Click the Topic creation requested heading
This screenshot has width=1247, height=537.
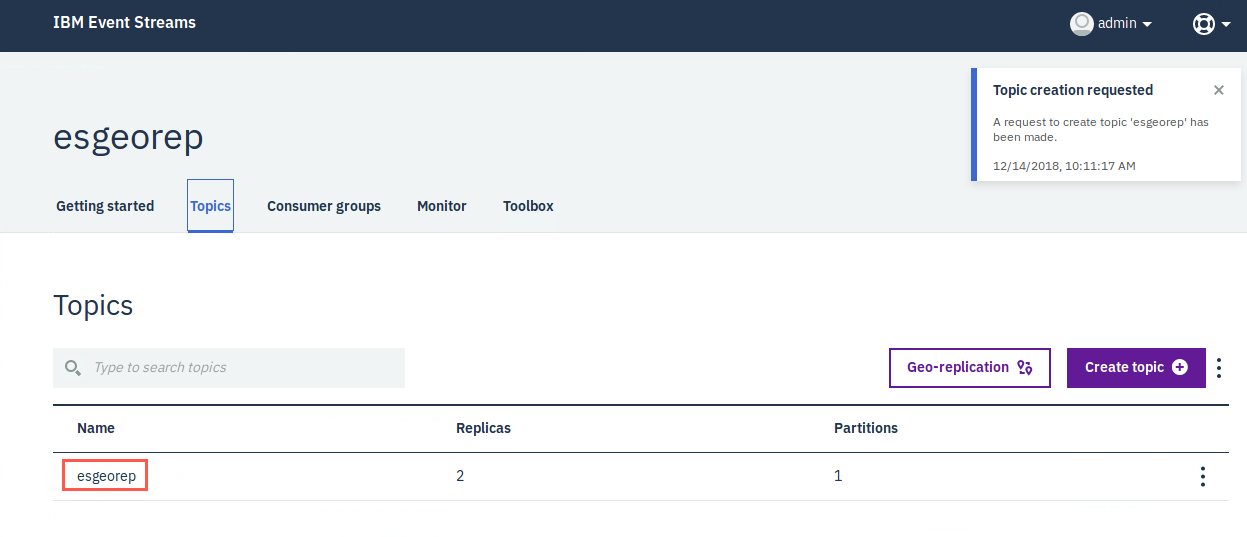[x=1073, y=90]
